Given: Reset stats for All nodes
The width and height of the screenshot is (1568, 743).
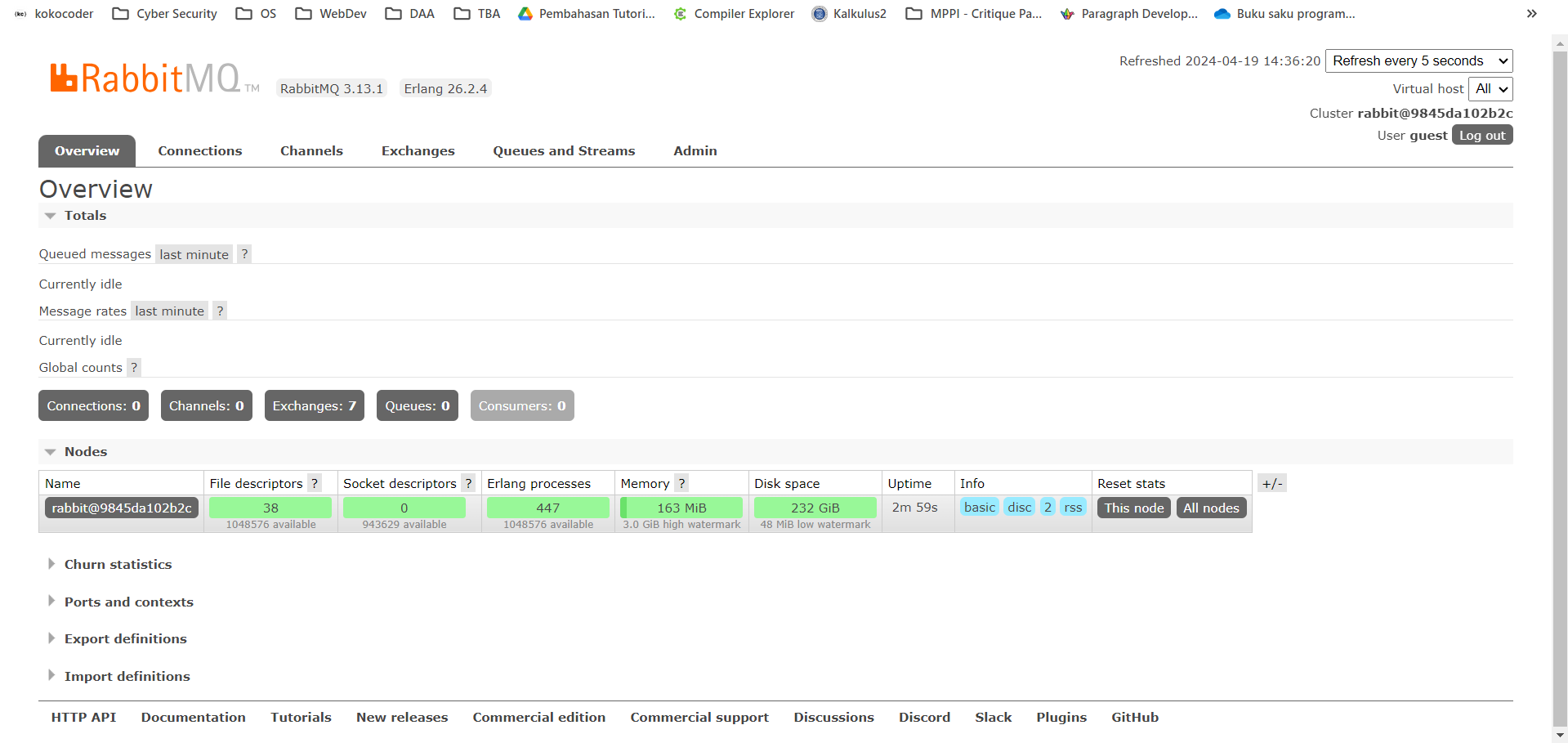Looking at the screenshot, I should click(1211, 508).
